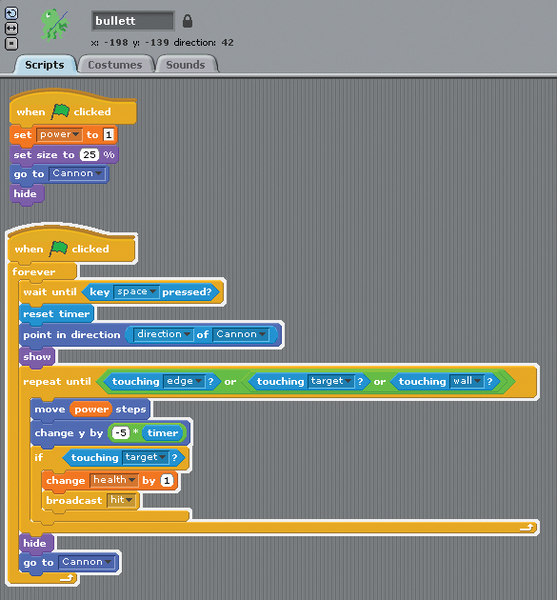The height and width of the screenshot is (600, 557).
Task: Click the orange power variable in move block
Action: coord(91,409)
